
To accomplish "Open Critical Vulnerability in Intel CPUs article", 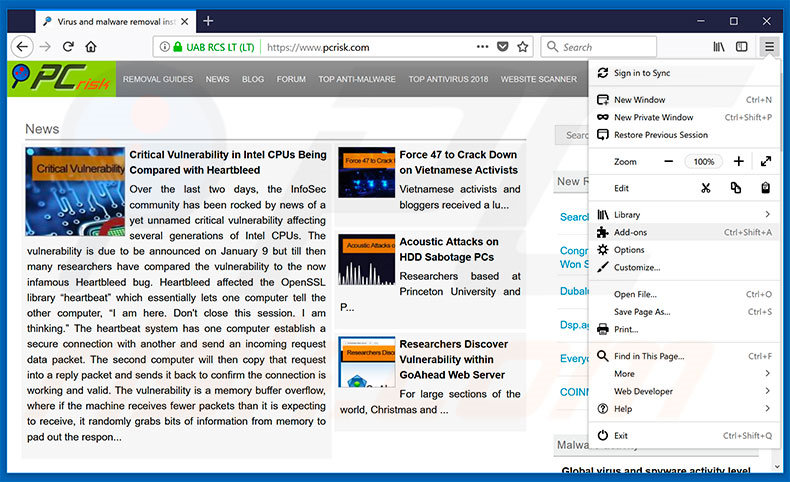I will coord(228,162).
